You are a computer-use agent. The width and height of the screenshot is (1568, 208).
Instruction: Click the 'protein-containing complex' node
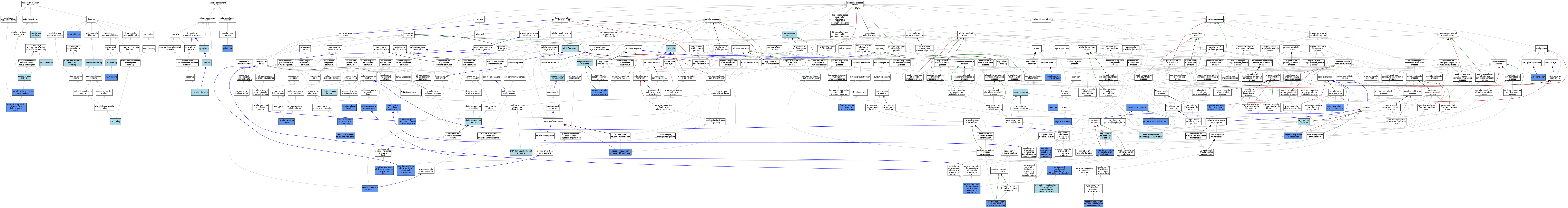pos(228,19)
